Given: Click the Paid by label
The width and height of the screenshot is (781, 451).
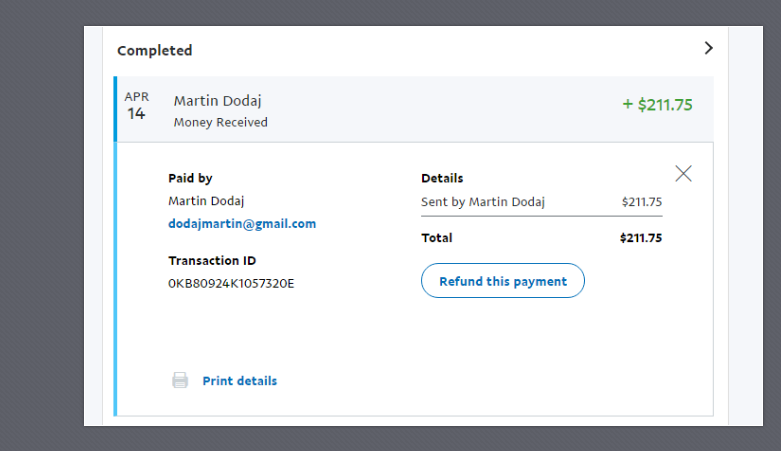Looking at the screenshot, I should pyautogui.click(x=190, y=178).
